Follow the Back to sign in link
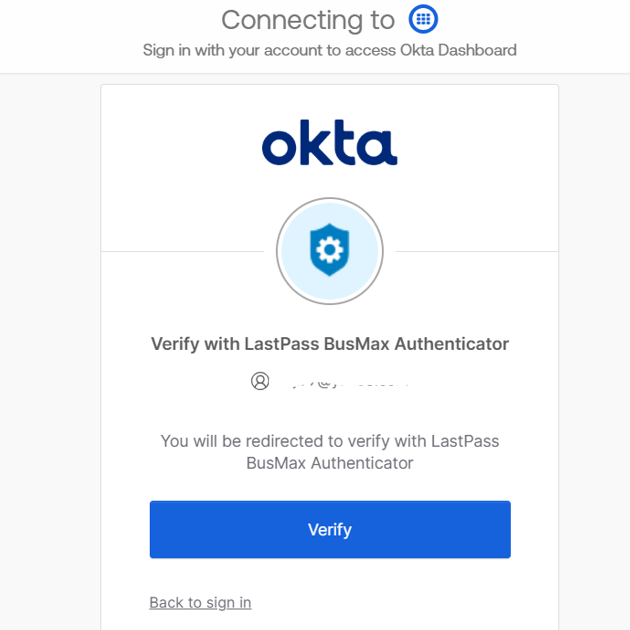 (200, 602)
